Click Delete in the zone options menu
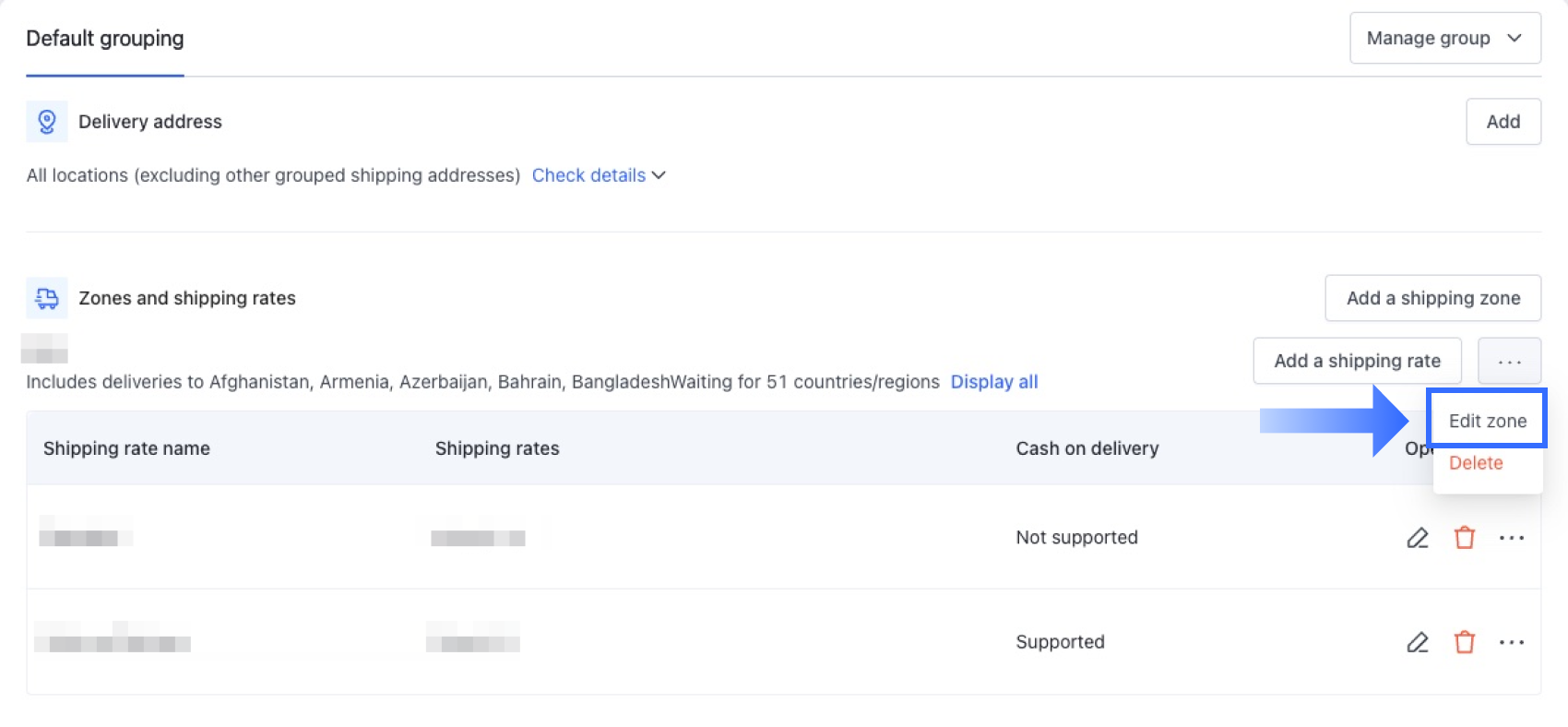Viewport: 1568px width, 727px height. [1476, 463]
